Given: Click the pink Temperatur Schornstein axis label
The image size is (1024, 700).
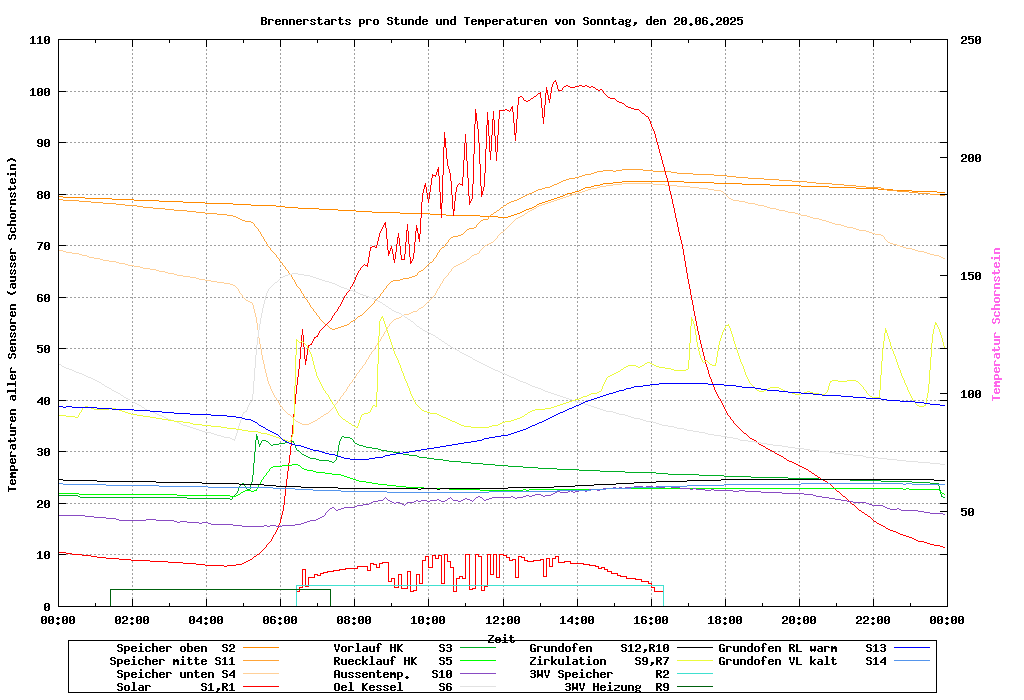Looking at the screenshot, I should (x=996, y=324).
